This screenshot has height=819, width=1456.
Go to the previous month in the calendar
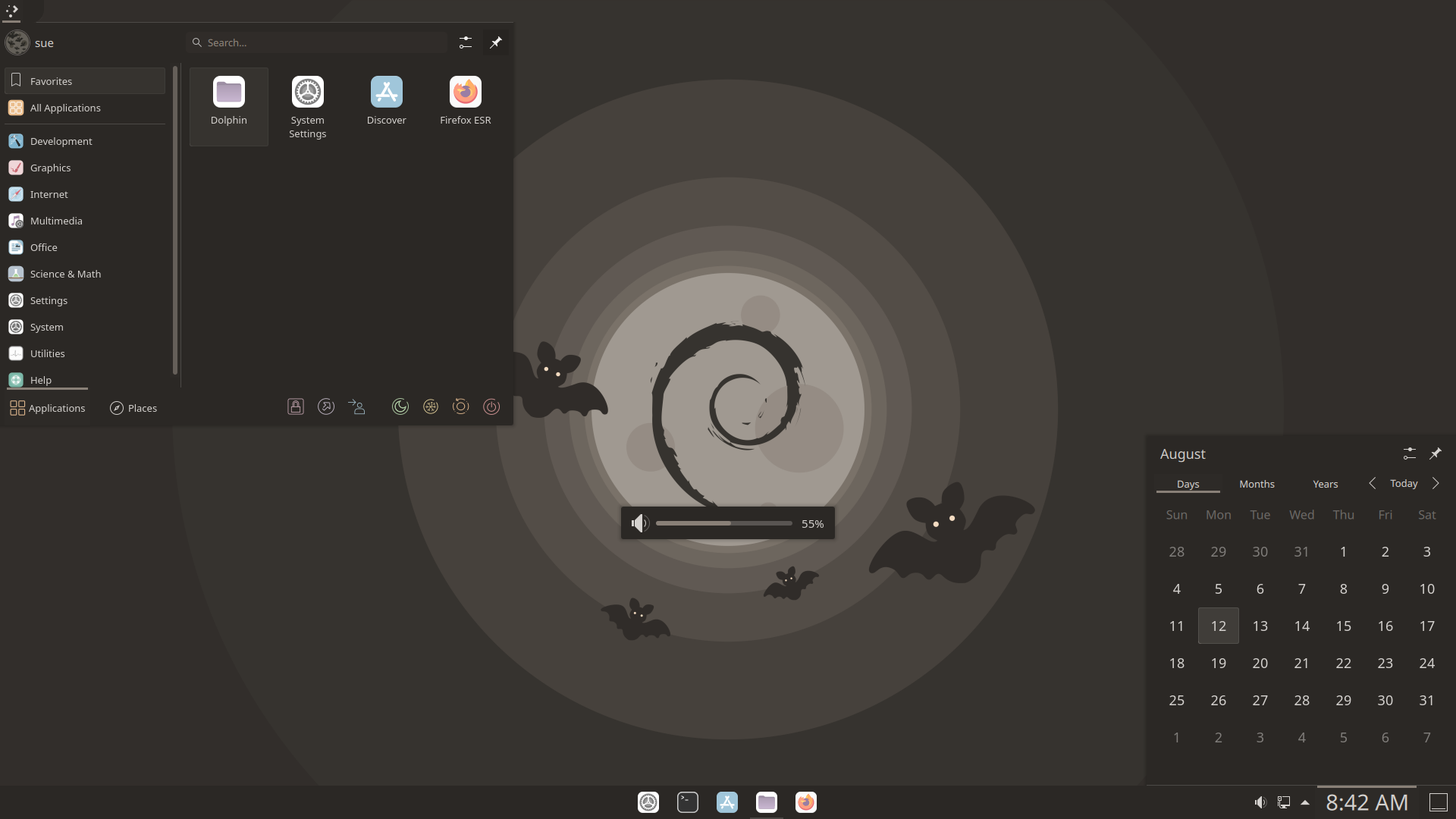click(1372, 483)
